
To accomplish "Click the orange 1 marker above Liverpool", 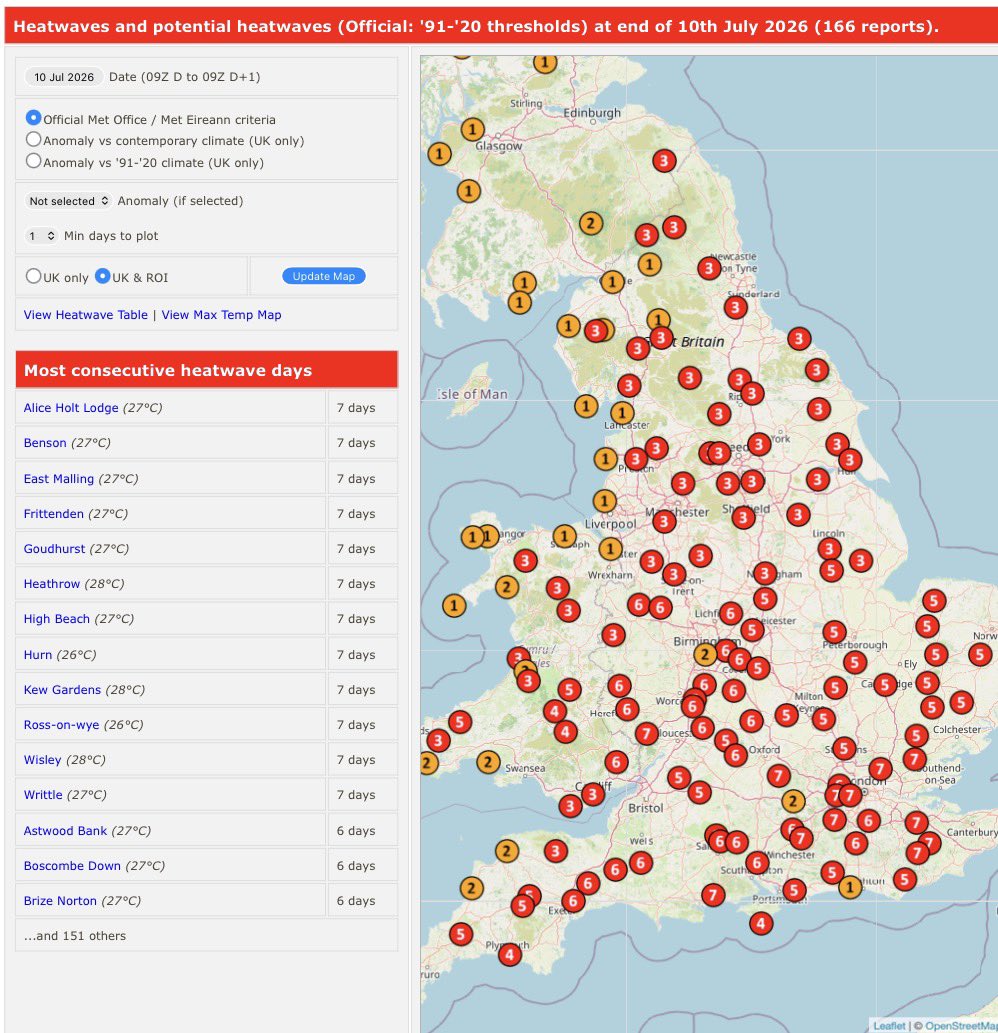I will [x=605, y=501].
